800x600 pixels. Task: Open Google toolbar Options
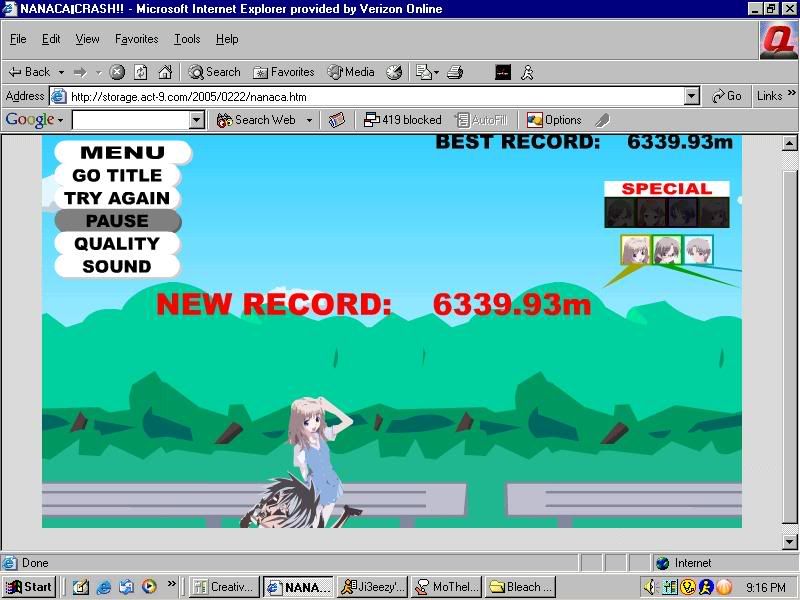pos(554,120)
